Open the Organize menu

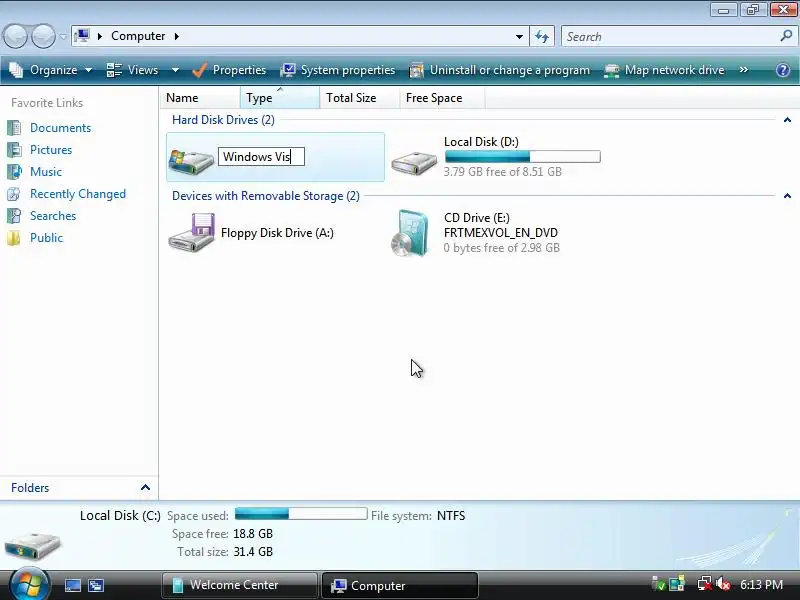tap(51, 70)
